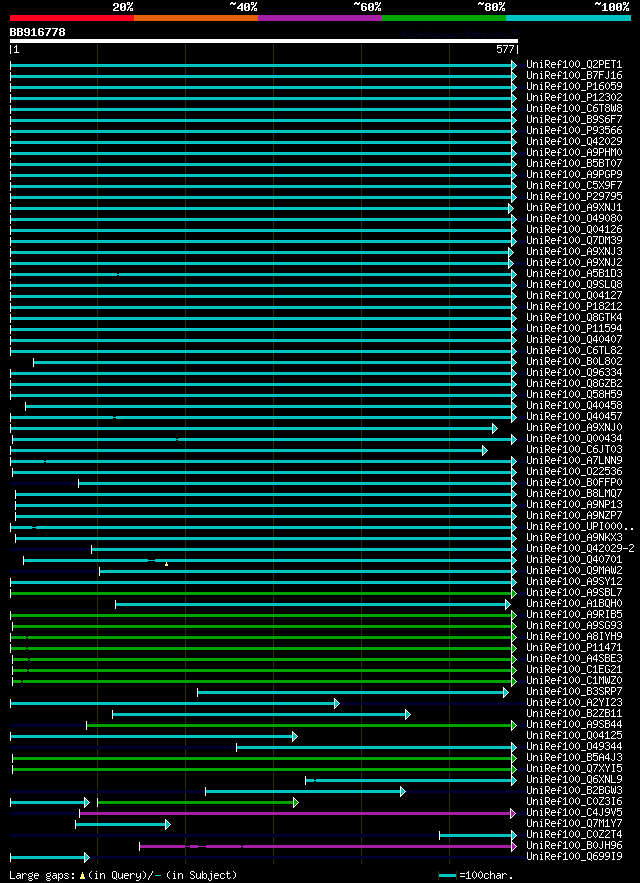Image resolution: width=640 pixels, height=883 pixels.
Task: Click the purple ~60% identity legend segment
Action: 320,18
